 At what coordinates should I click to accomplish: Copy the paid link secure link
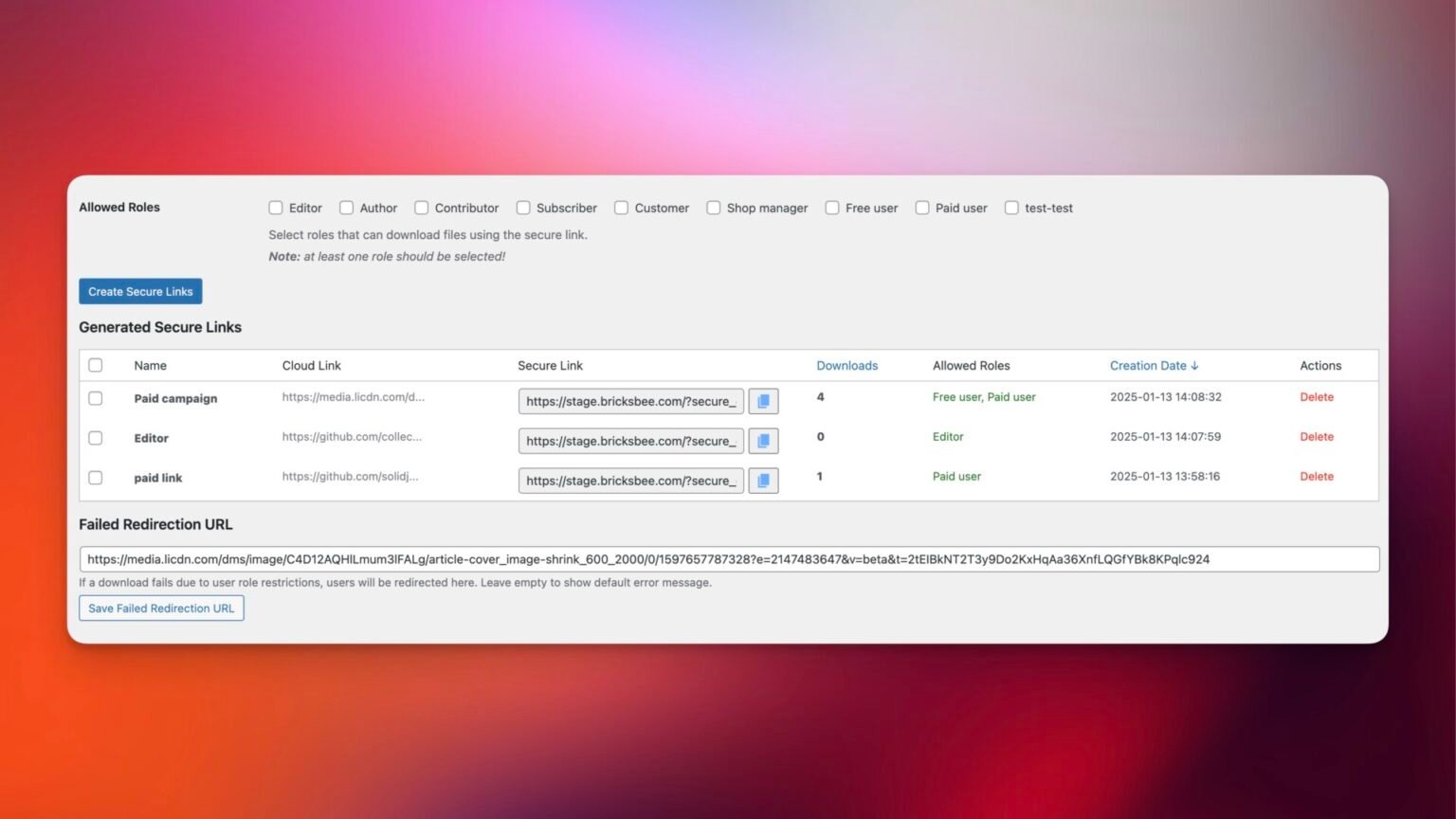point(763,480)
